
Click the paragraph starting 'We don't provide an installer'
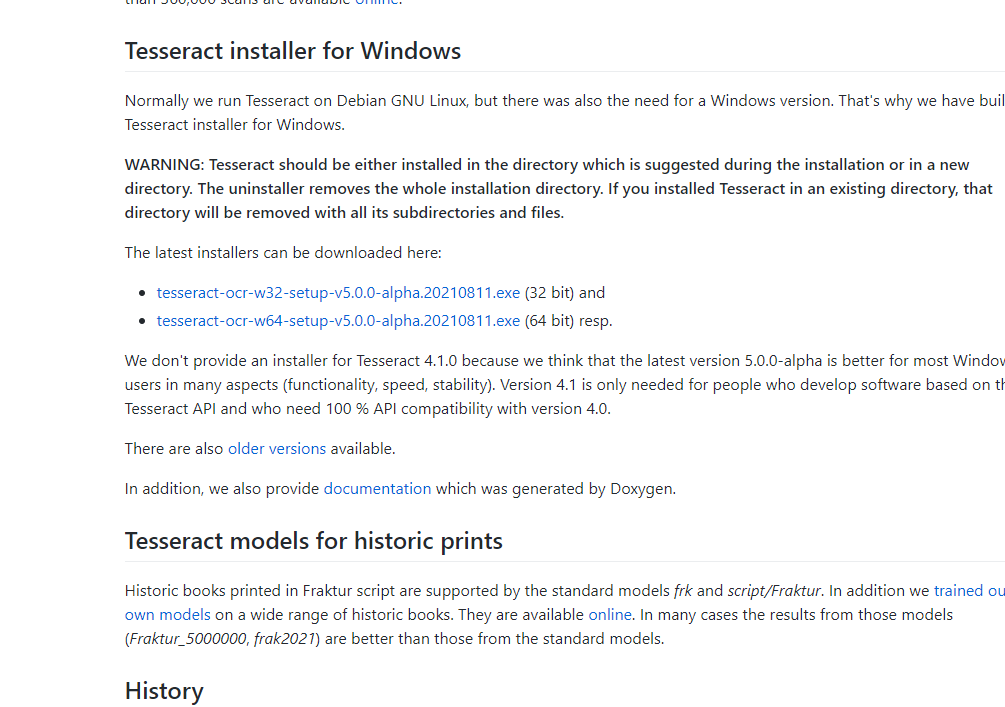pos(565,385)
